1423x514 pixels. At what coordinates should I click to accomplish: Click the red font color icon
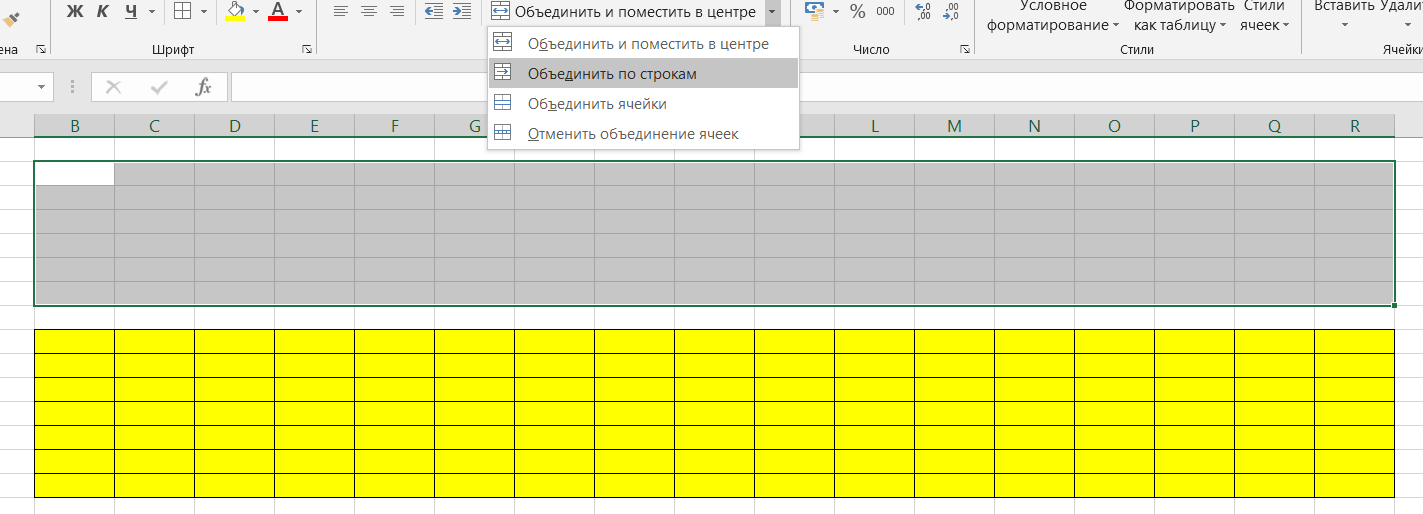pos(278,11)
